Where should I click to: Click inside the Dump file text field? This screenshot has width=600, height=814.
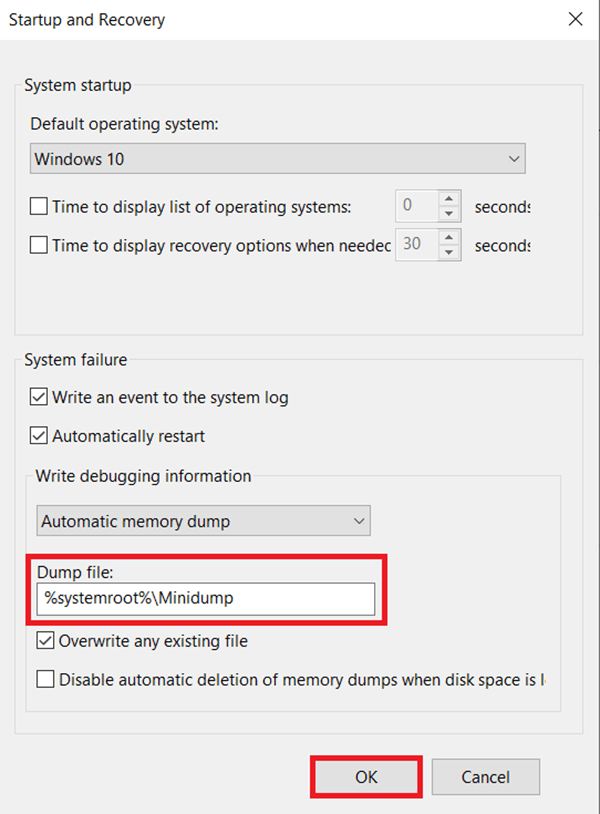pos(200,599)
